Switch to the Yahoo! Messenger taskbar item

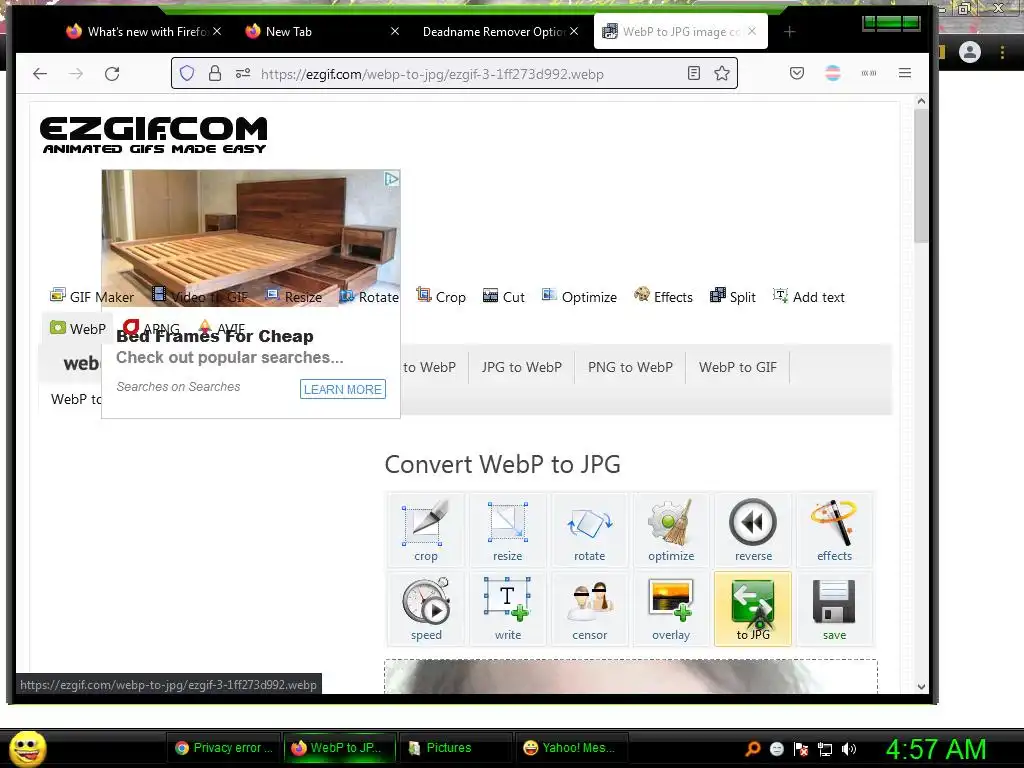pos(571,748)
